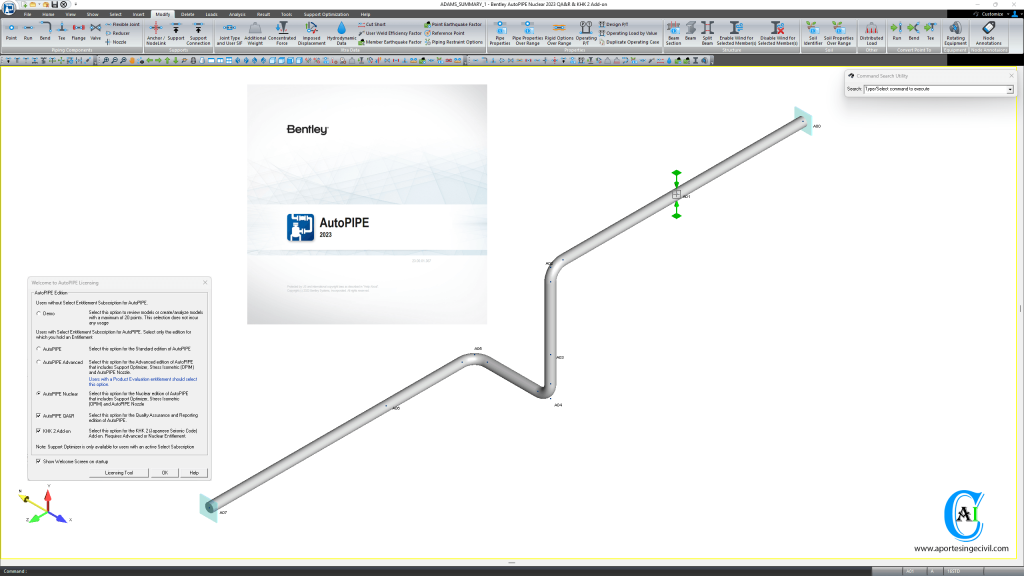Viewport: 1024px width, 576px height.
Task: Open the Loads ribbon tab
Action: click(x=212, y=14)
